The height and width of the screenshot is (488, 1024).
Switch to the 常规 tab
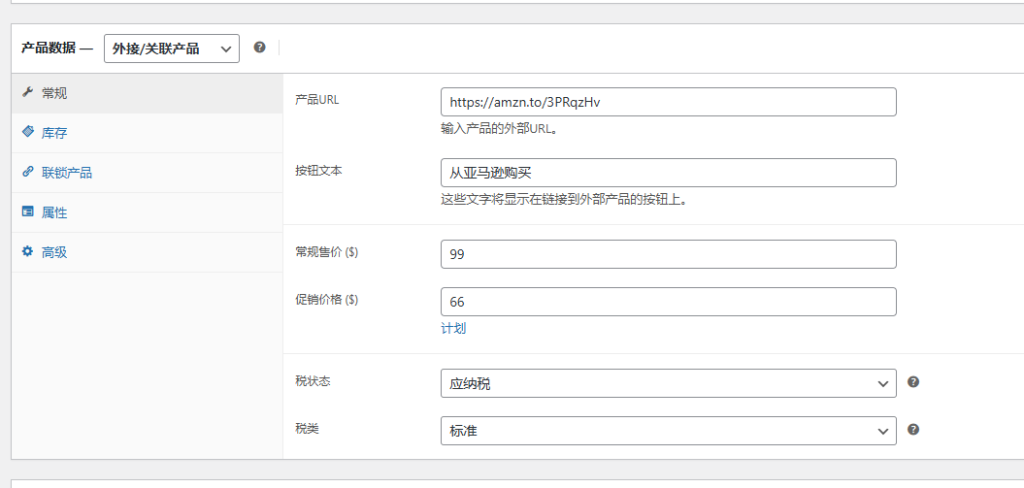(147, 93)
